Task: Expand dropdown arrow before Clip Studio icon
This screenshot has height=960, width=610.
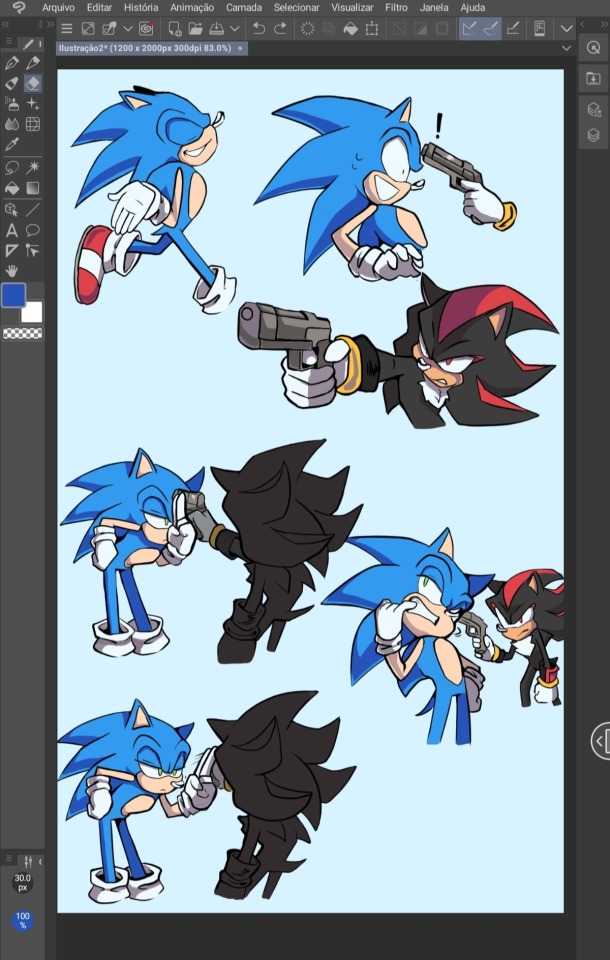Action: 128,28
